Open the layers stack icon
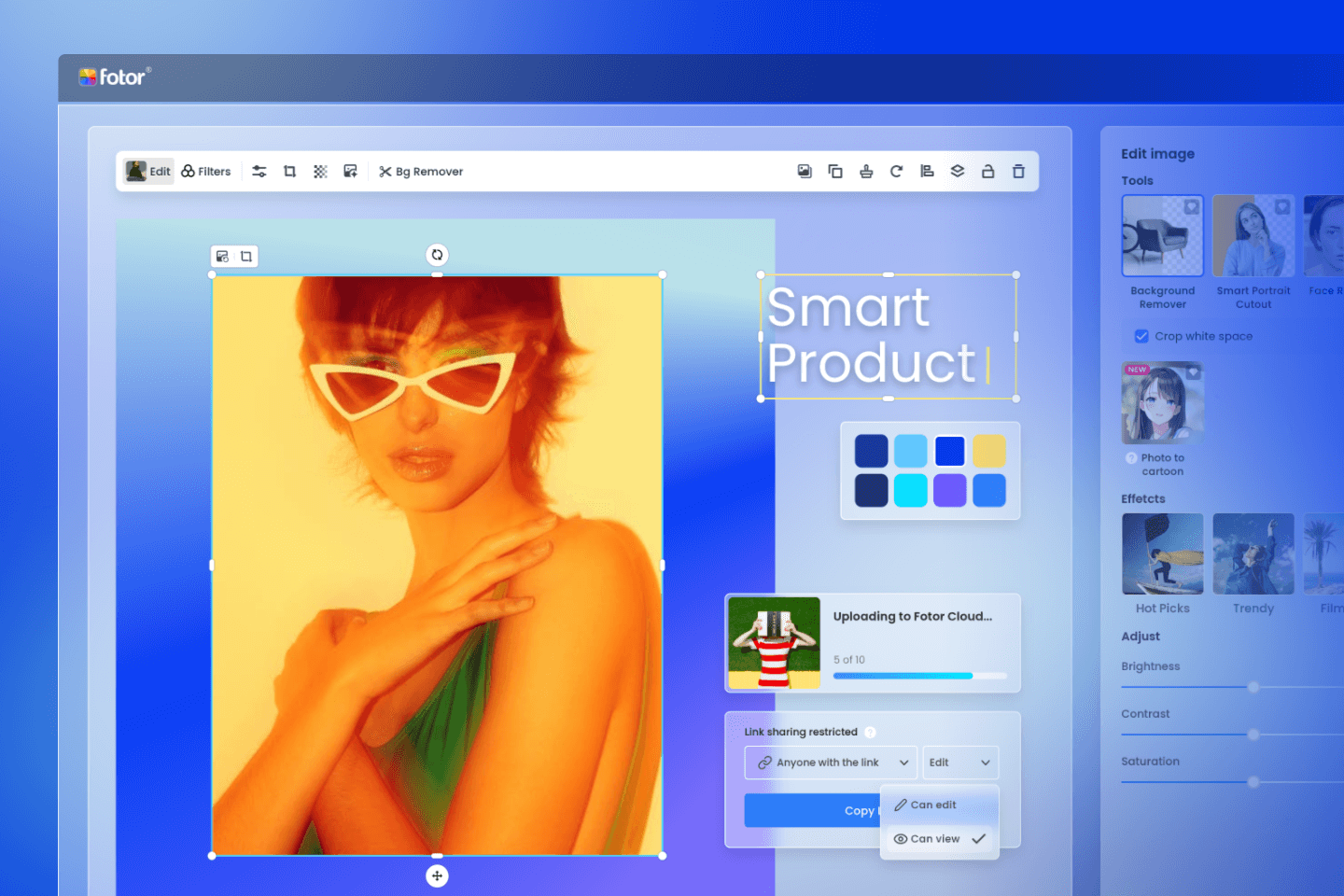Screen dimensions: 1344x896 coord(958,172)
